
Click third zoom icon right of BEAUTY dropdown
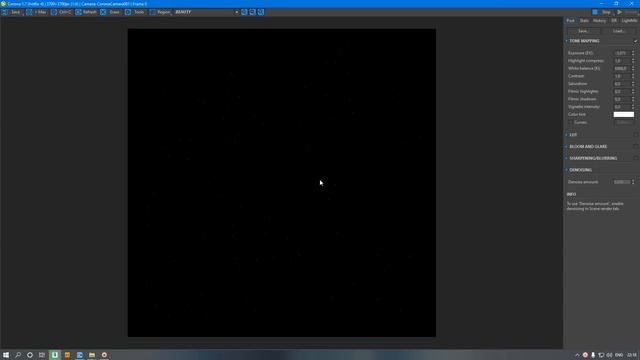coord(261,12)
